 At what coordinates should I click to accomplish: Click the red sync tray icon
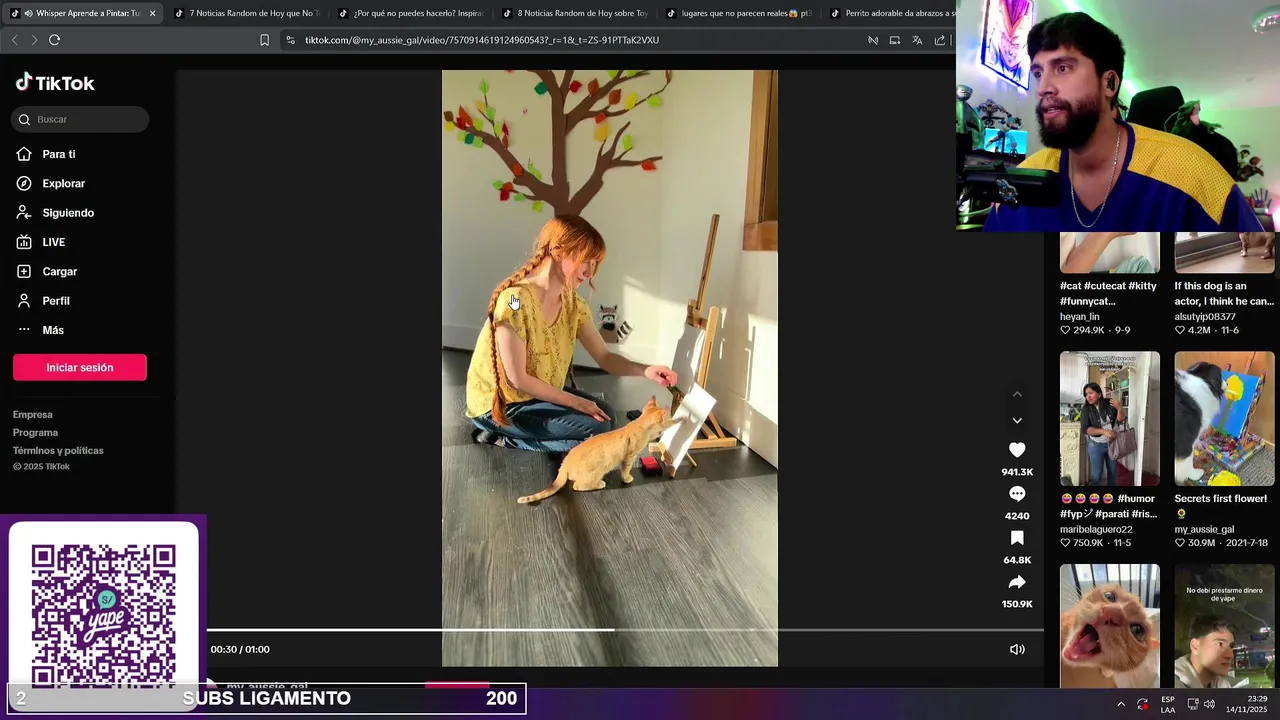pos(1143,704)
